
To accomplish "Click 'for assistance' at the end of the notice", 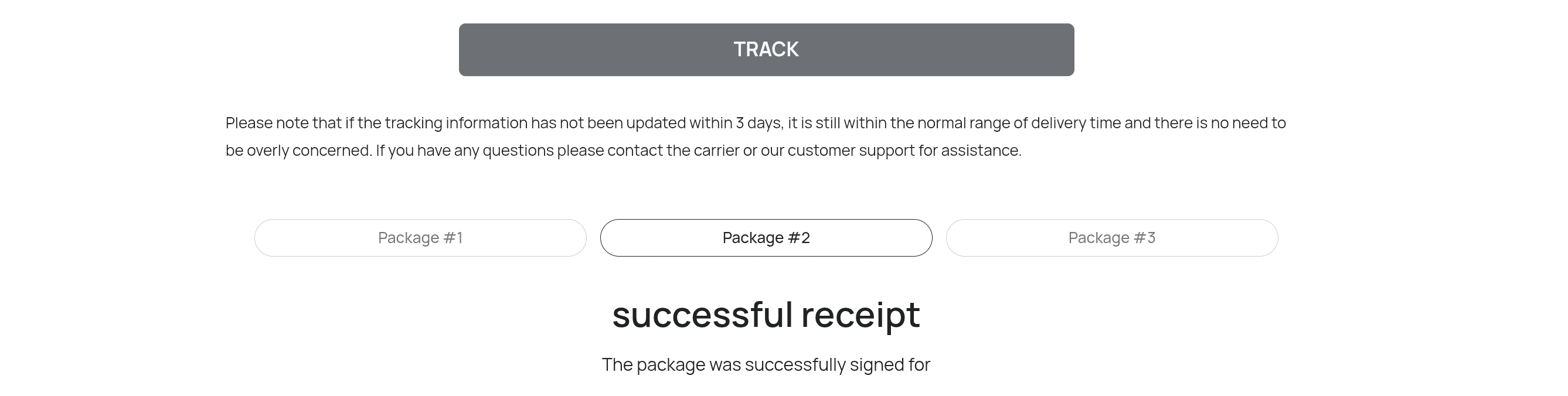I will coord(970,150).
